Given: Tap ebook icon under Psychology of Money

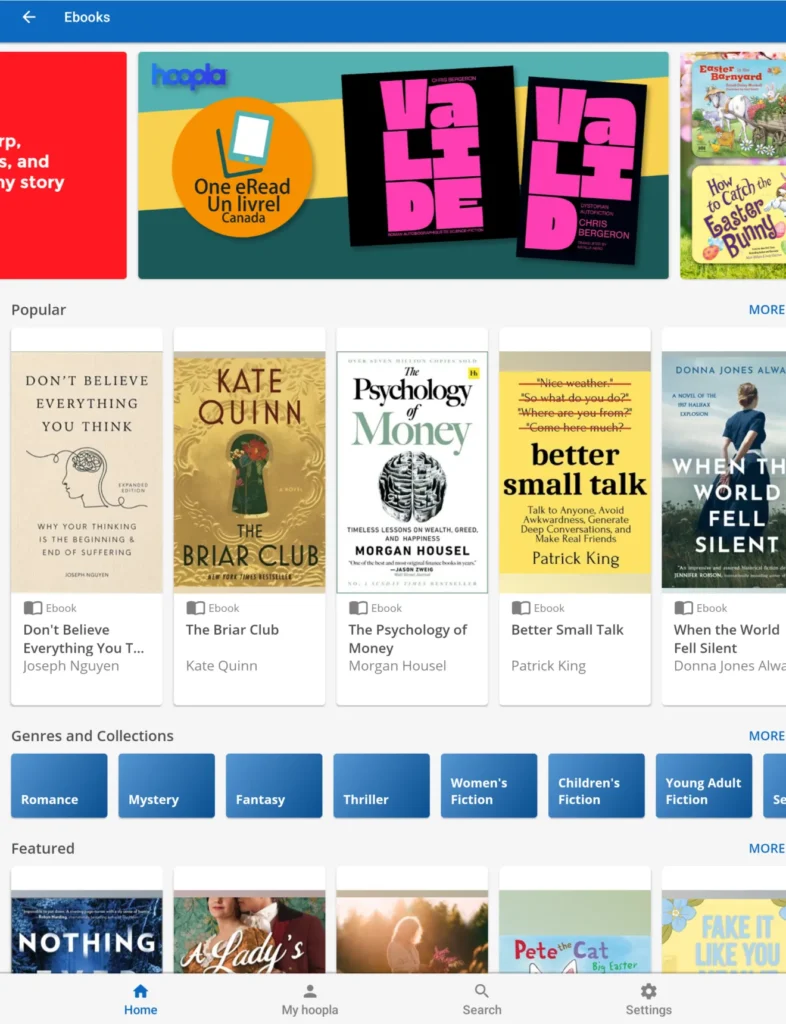Looking at the screenshot, I should tap(358, 608).
